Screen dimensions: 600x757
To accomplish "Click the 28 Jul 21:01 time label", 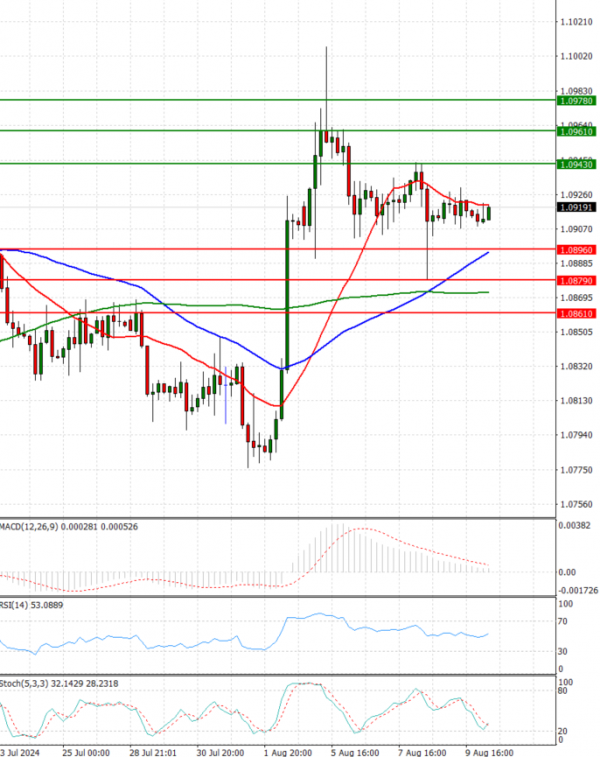I will (153, 750).
